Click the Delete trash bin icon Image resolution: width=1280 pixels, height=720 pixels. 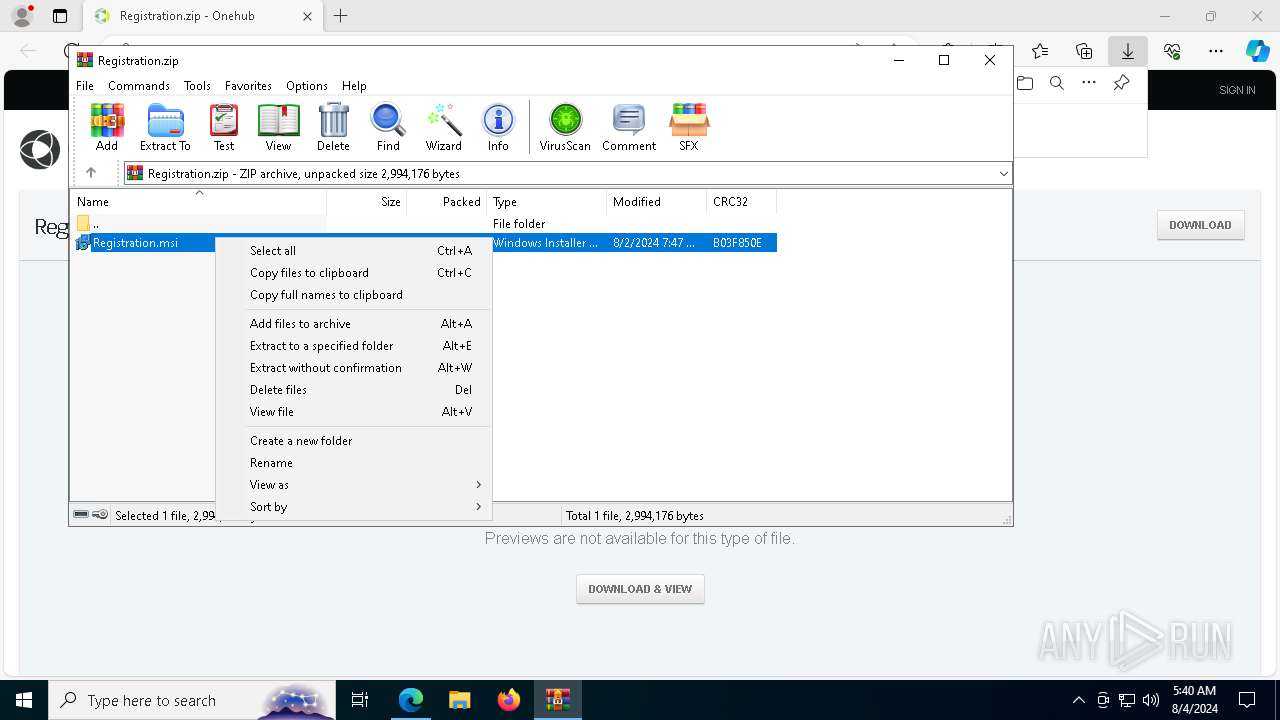(333, 127)
